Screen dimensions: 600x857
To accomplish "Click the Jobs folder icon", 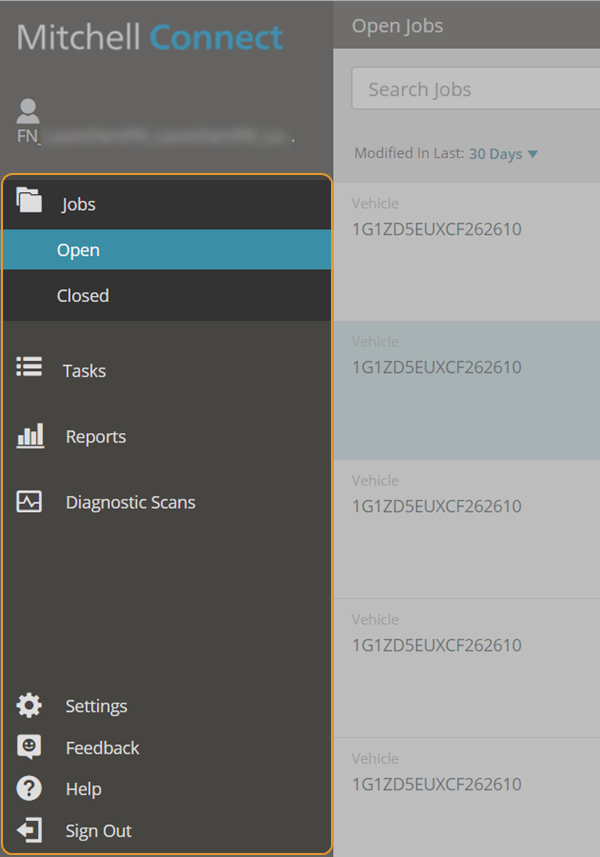I will tap(29, 199).
